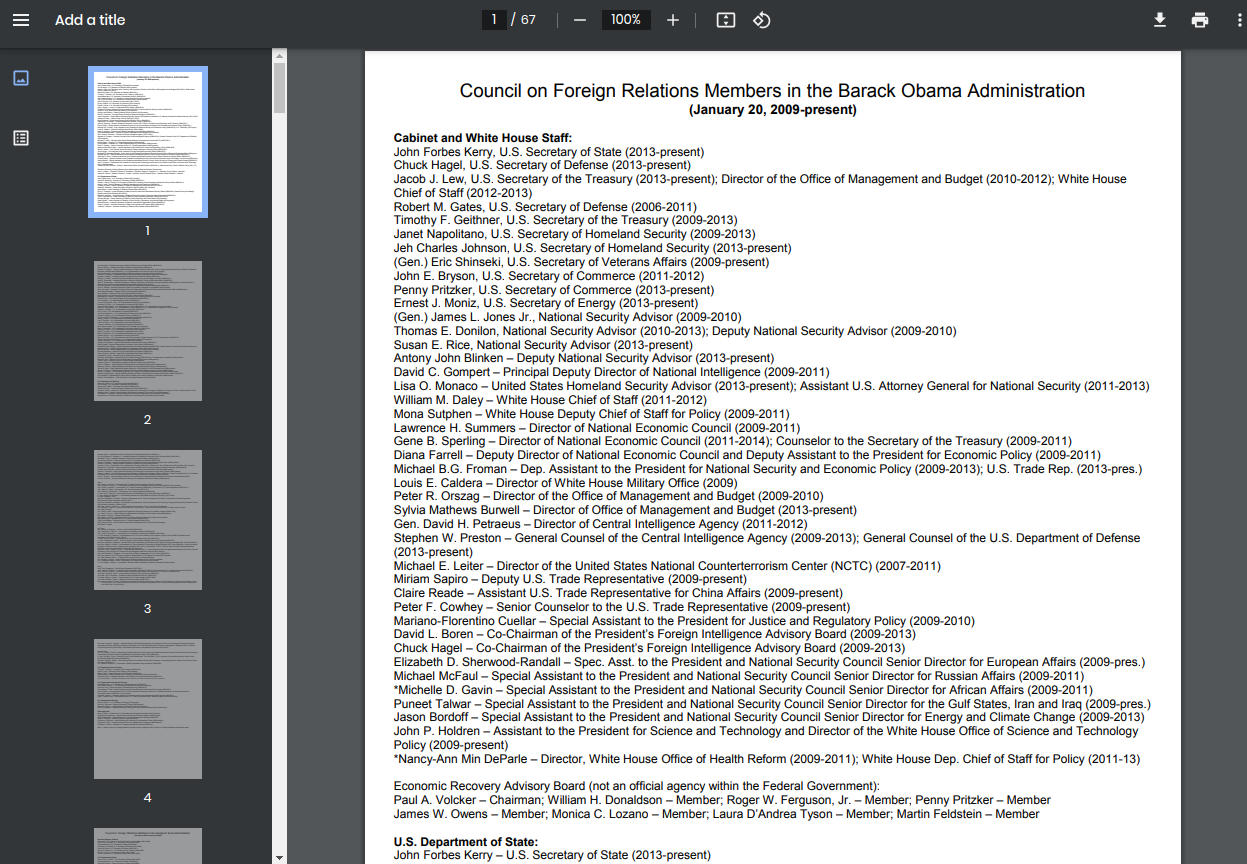Viewport: 1247px width, 864px height.
Task: Click the 'William M. Daley' line
Action: click(550, 400)
